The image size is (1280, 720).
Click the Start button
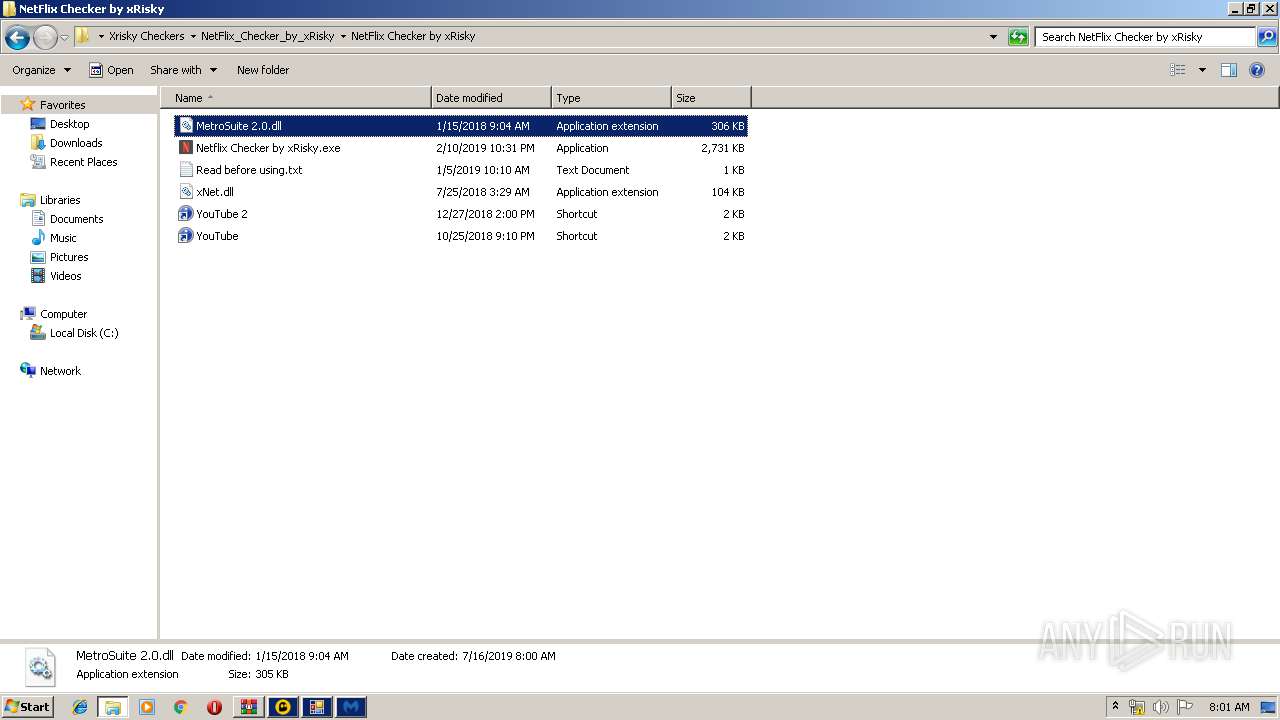coord(28,706)
